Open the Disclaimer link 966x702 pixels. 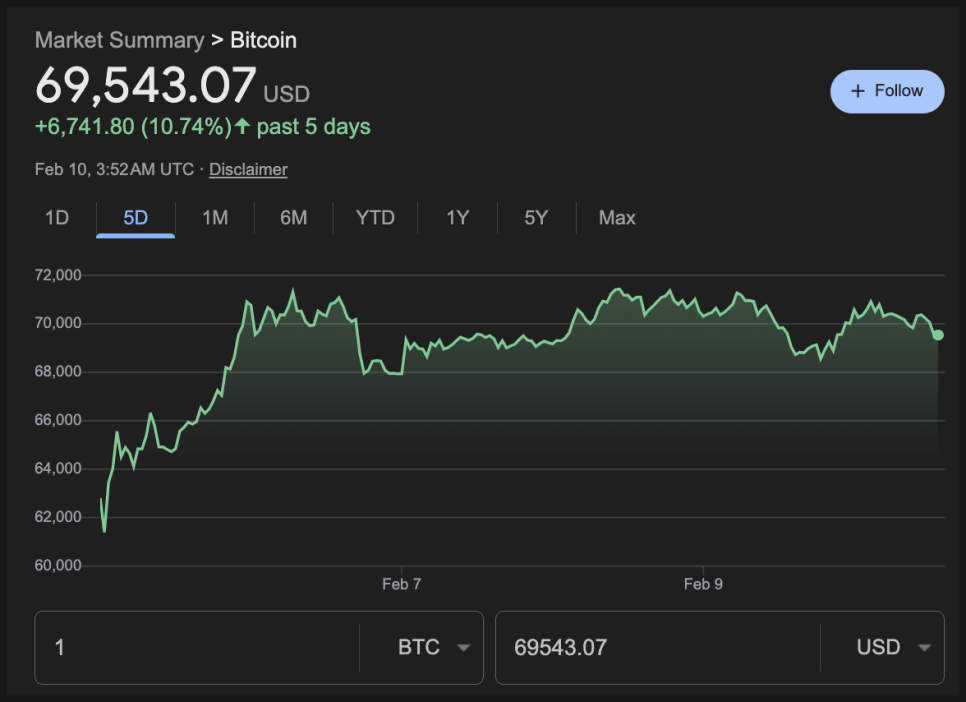248,169
